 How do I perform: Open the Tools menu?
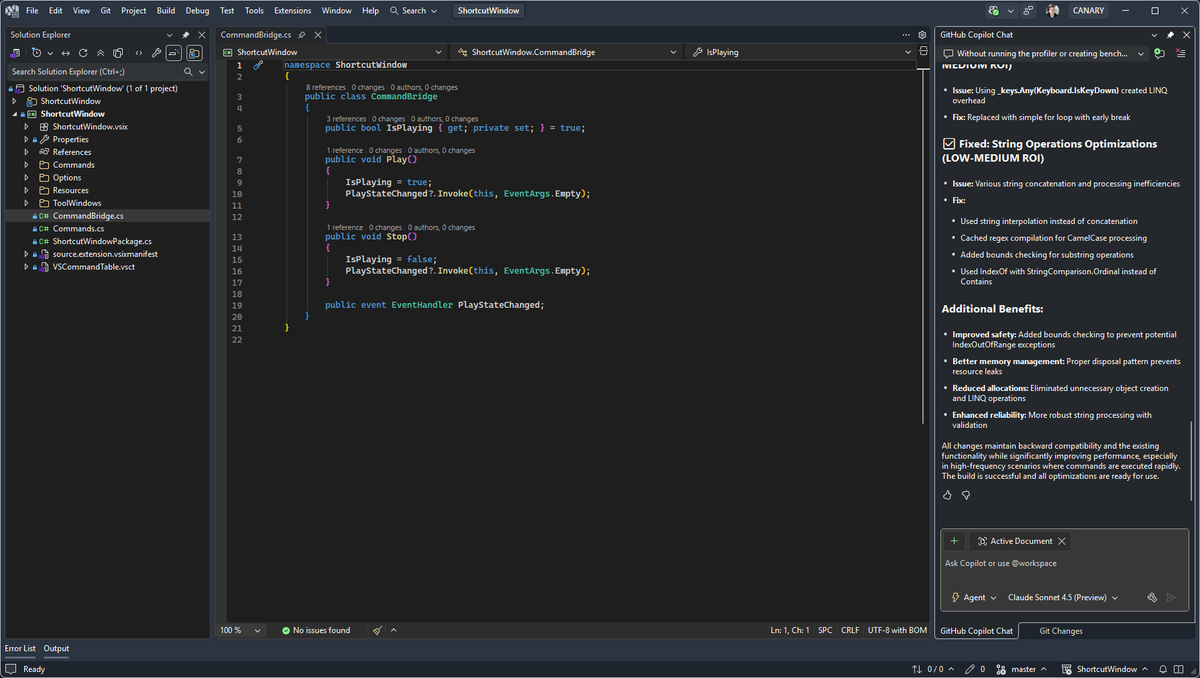254,10
